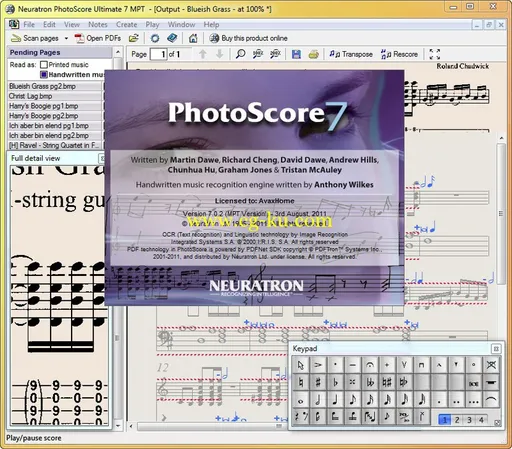Click the natural sign on Keypad

pyautogui.click(x=300, y=383)
